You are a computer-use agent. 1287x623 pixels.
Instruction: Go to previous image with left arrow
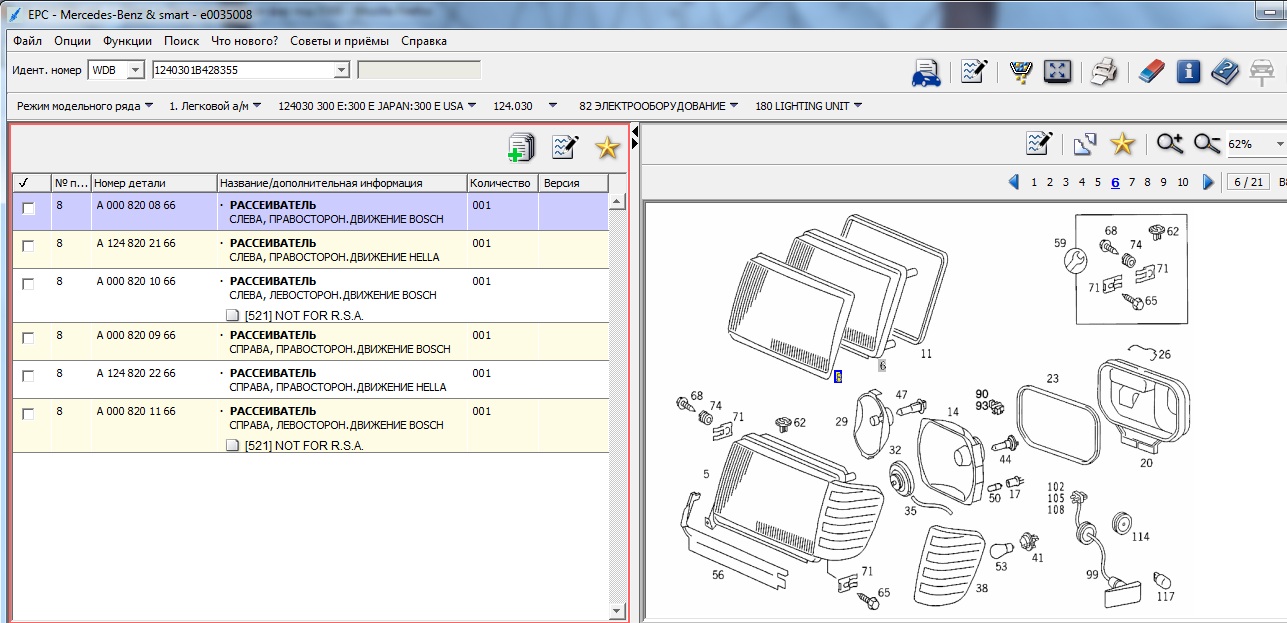coord(1013,182)
